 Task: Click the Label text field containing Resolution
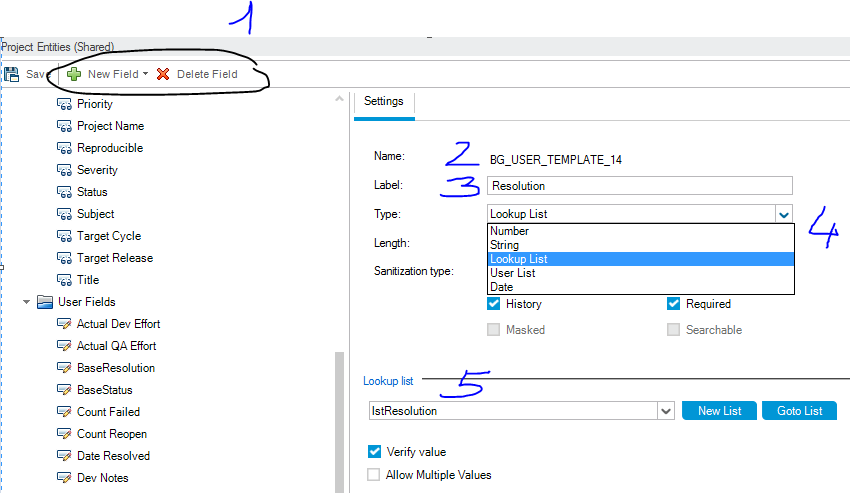(639, 186)
